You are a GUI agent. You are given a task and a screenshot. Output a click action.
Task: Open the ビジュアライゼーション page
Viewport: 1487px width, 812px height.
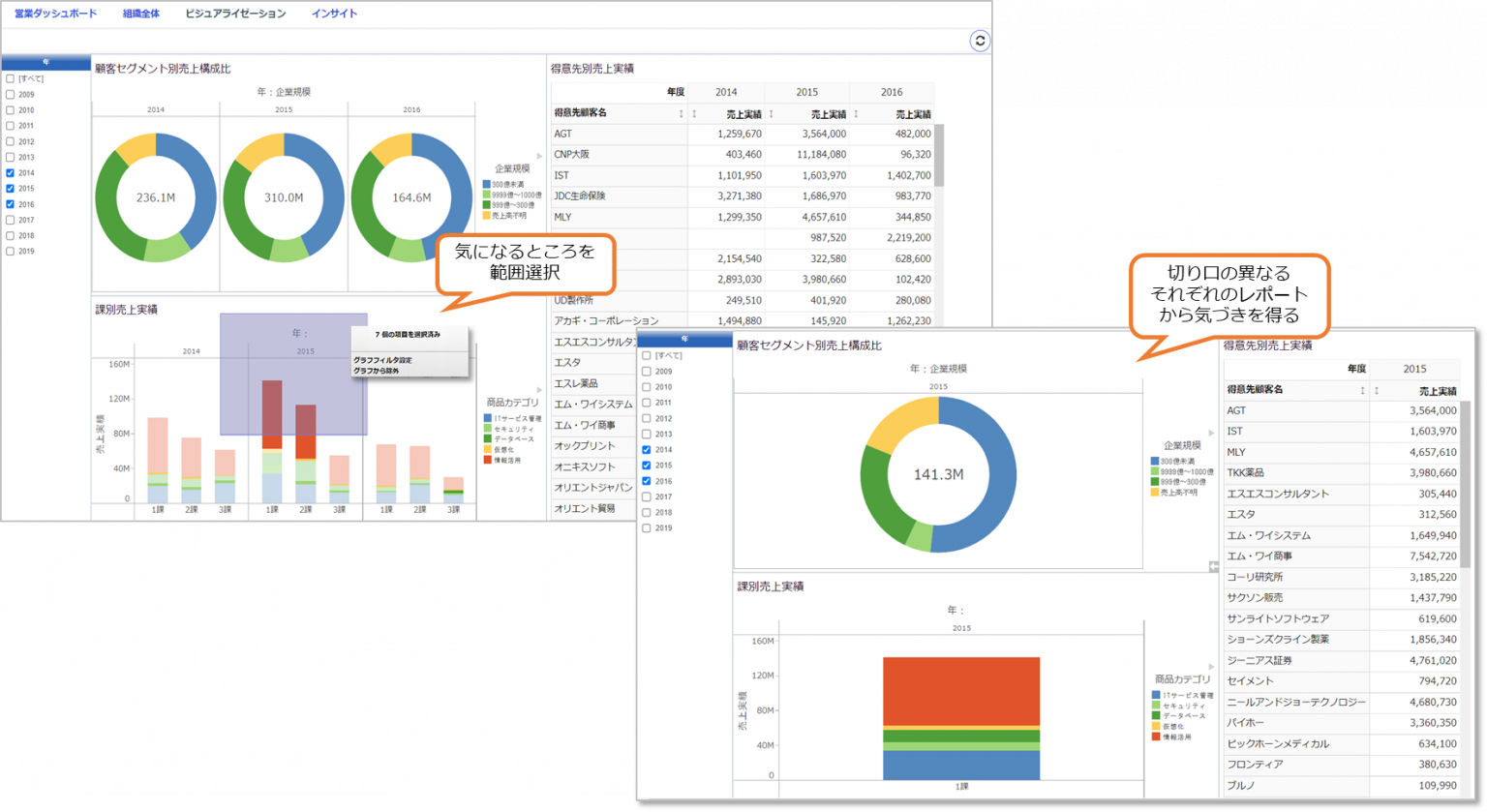click(x=236, y=13)
